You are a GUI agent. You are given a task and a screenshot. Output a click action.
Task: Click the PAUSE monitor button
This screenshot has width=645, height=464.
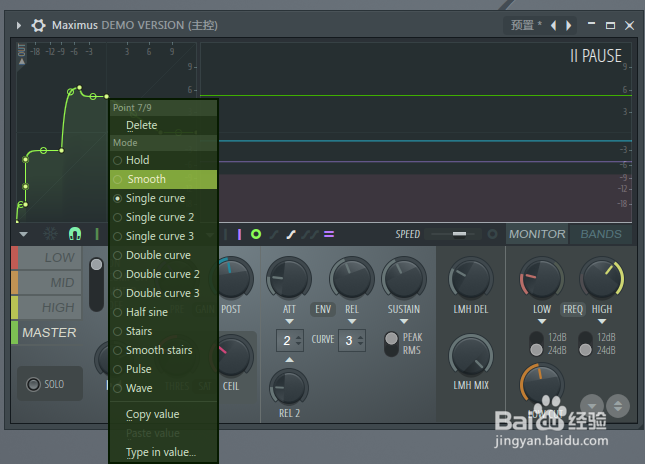click(x=596, y=56)
